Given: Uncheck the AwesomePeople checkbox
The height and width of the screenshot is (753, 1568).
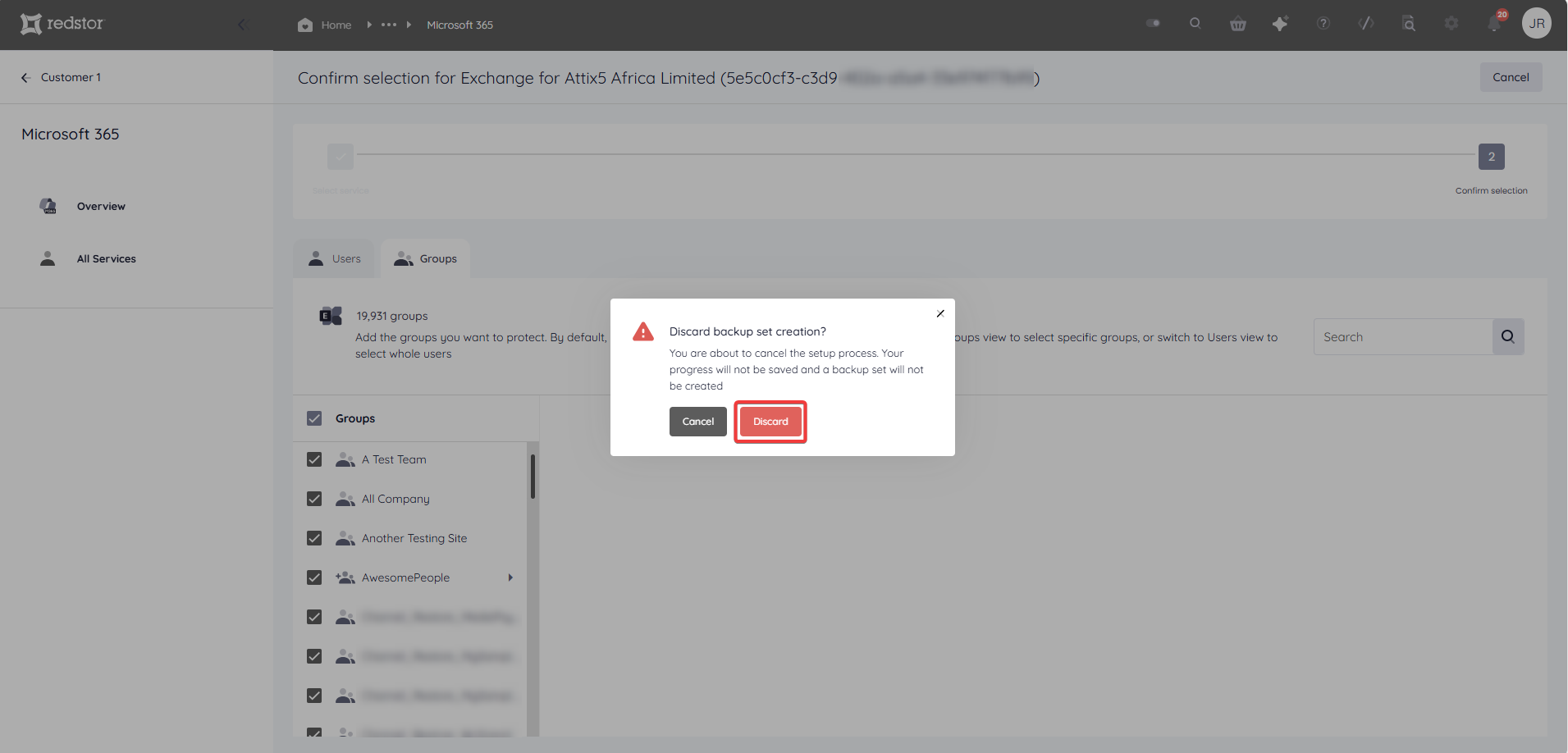Looking at the screenshot, I should [x=314, y=577].
